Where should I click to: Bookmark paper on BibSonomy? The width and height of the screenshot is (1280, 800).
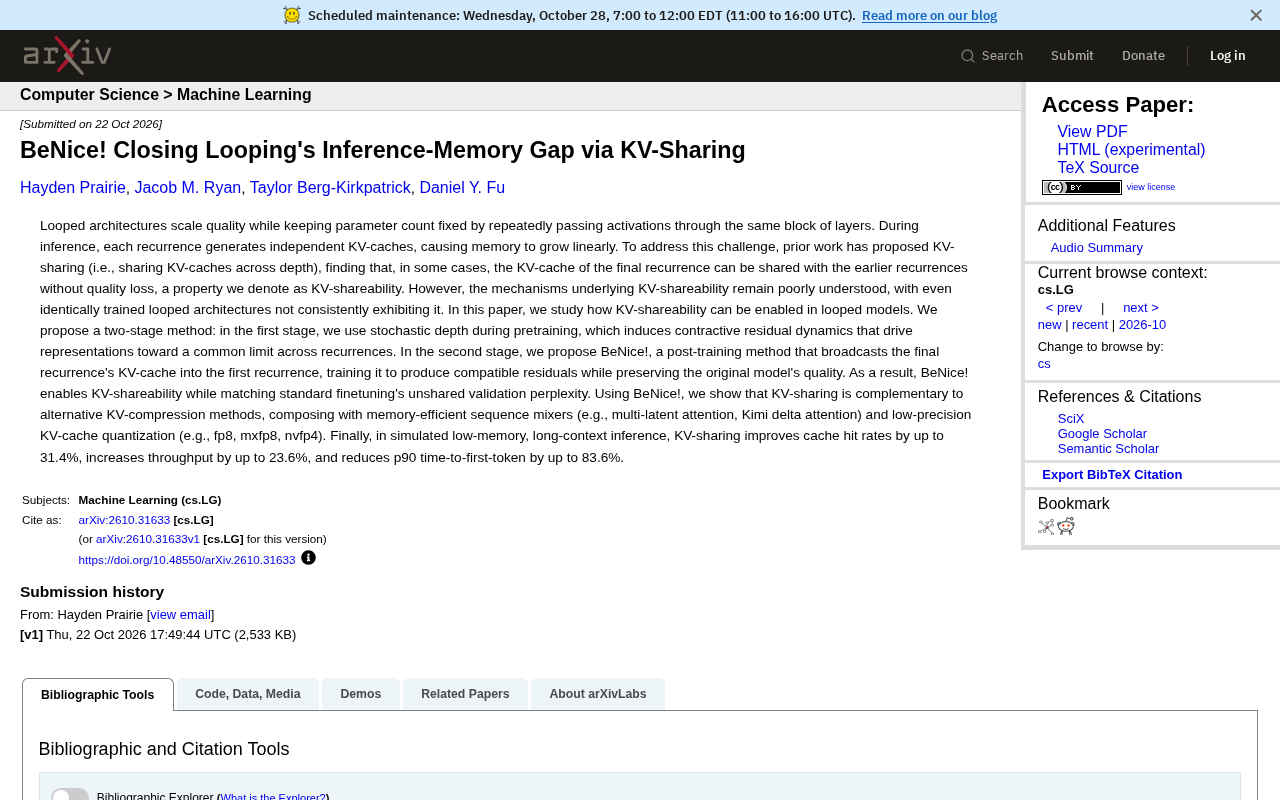click(x=1046, y=527)
